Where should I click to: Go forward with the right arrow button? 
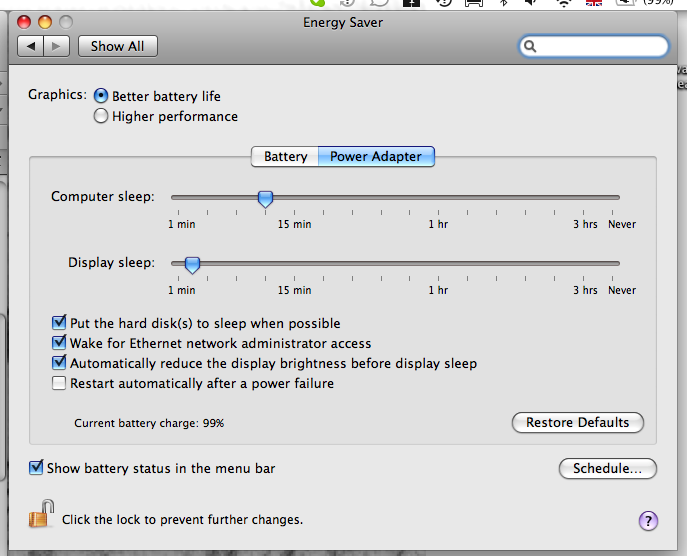click(57, 46)
